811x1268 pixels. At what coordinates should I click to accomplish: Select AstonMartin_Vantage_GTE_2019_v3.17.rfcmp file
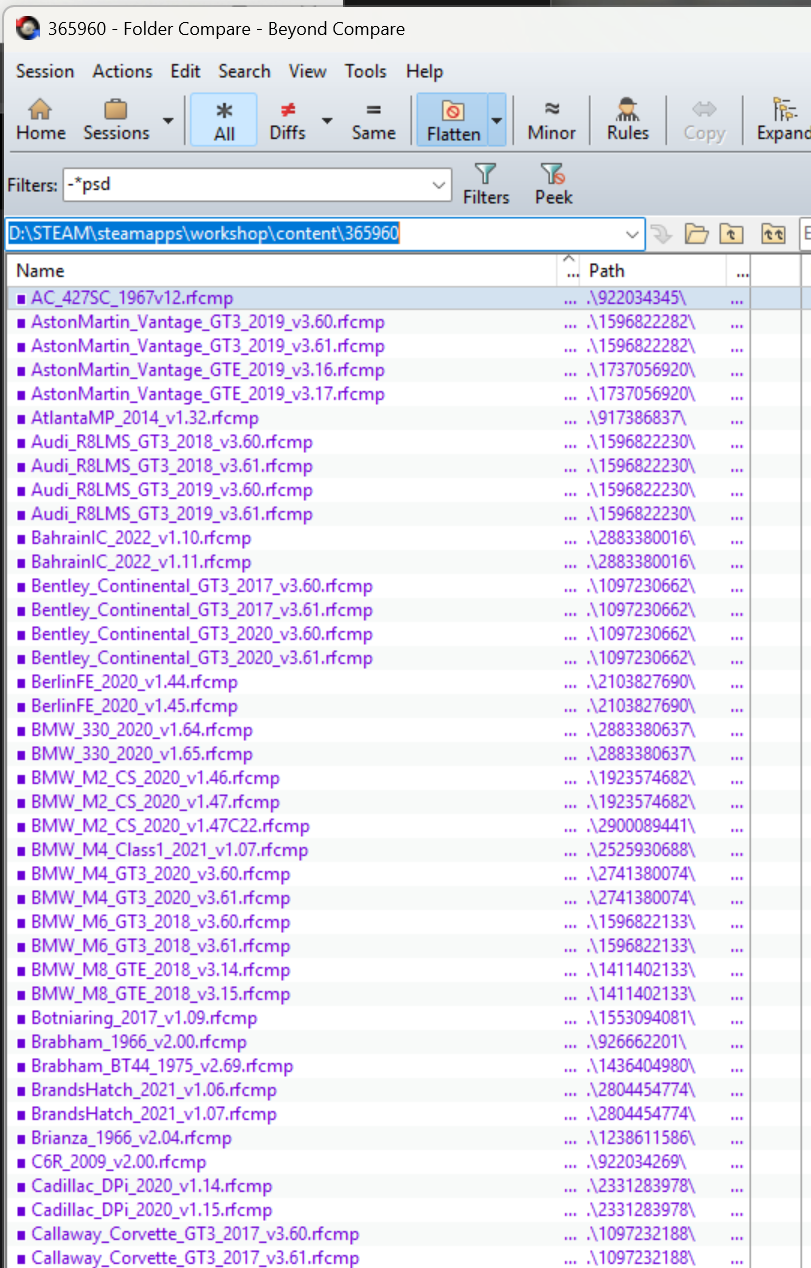(x=207, y=394)
